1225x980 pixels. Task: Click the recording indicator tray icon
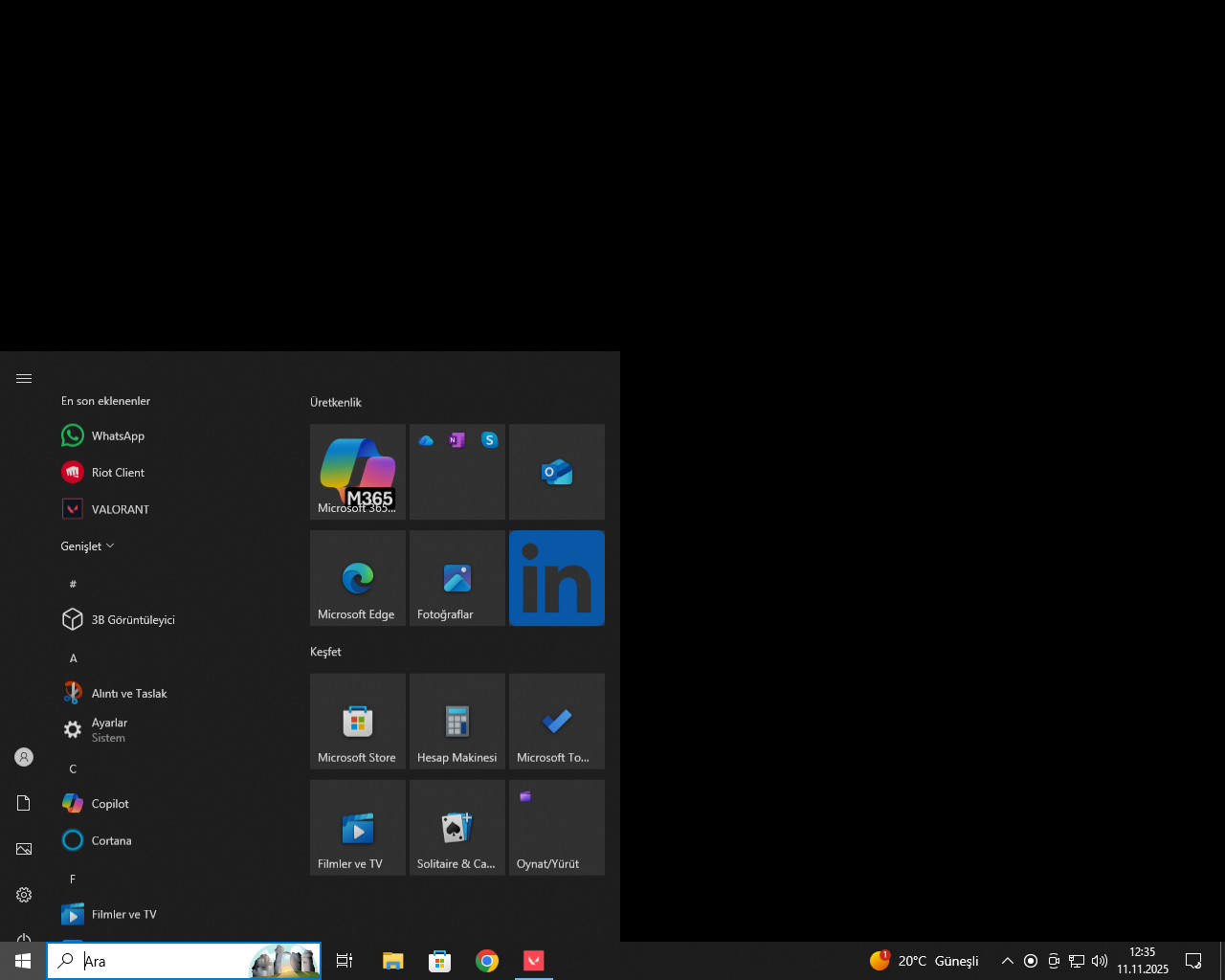pos(1031,961)
